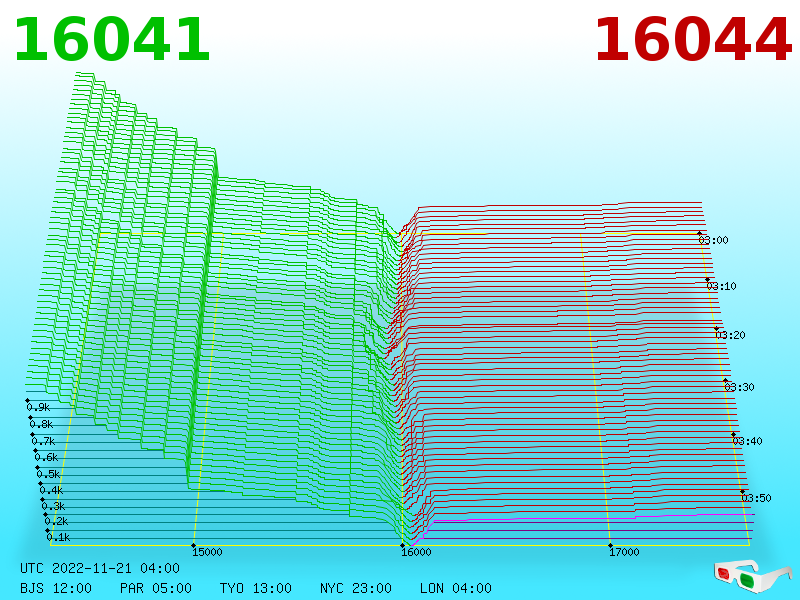Screen dimensions: 800x600
Task: Click the 0.5k volume axis label
Action: tap(48, 474)
